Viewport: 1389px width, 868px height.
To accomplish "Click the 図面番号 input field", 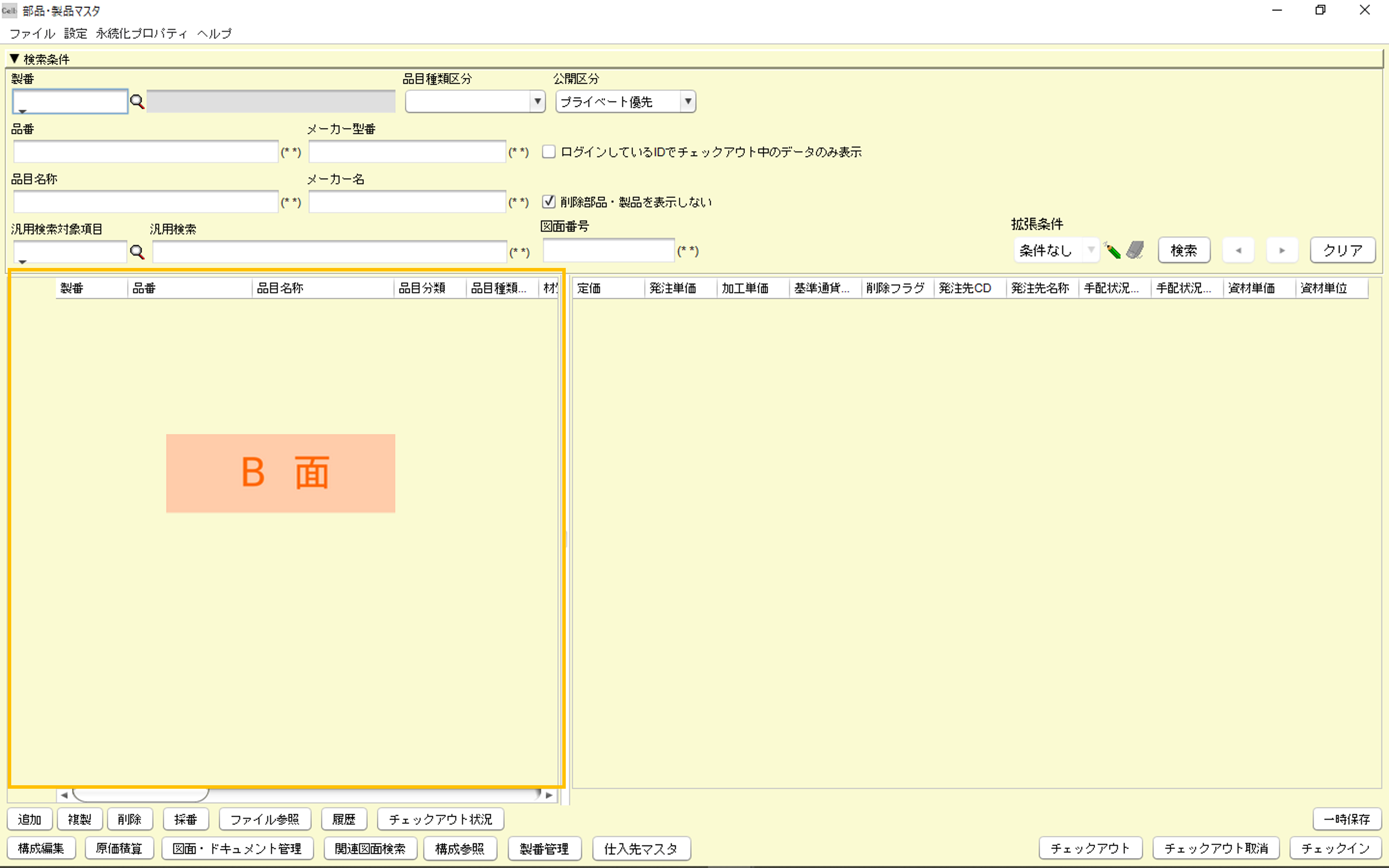I will click(609, 250).
